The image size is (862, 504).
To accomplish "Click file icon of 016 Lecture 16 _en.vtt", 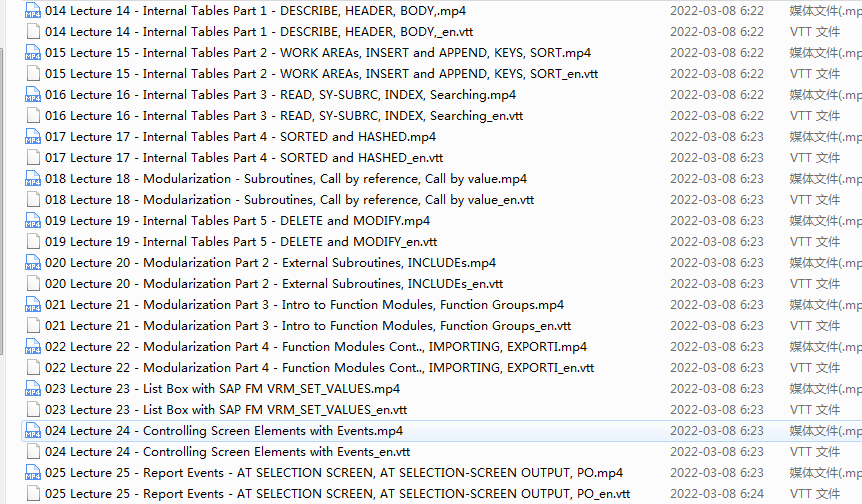I will pos(33,115).
